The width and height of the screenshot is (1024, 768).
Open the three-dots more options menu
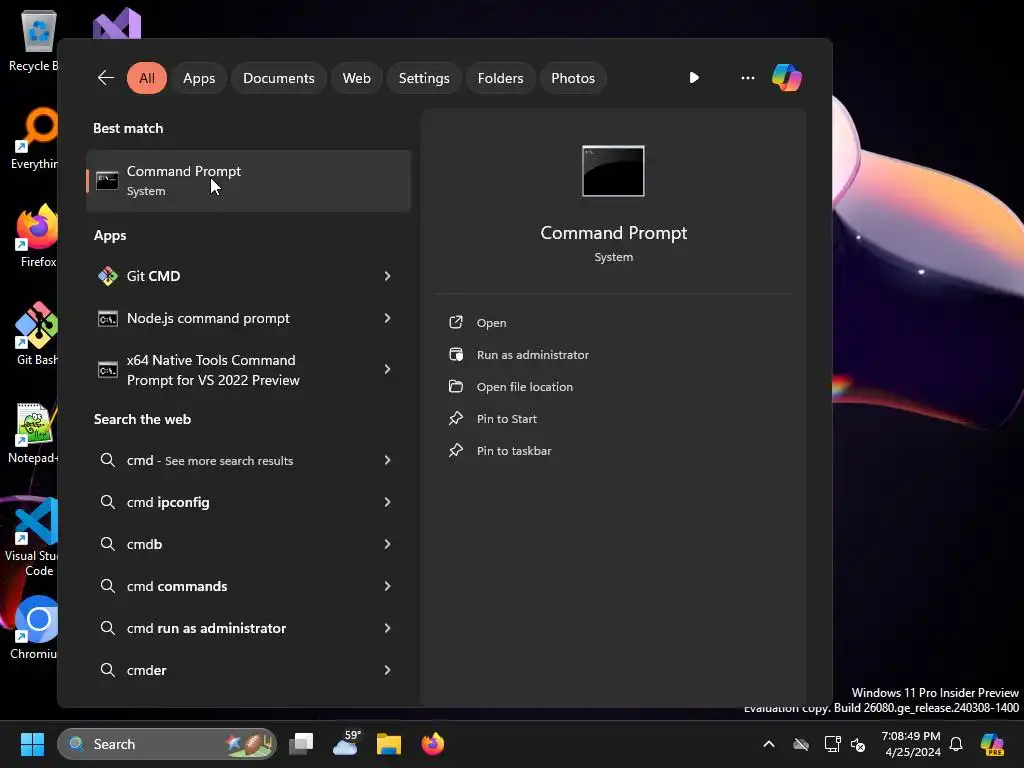tap(748, 78)
